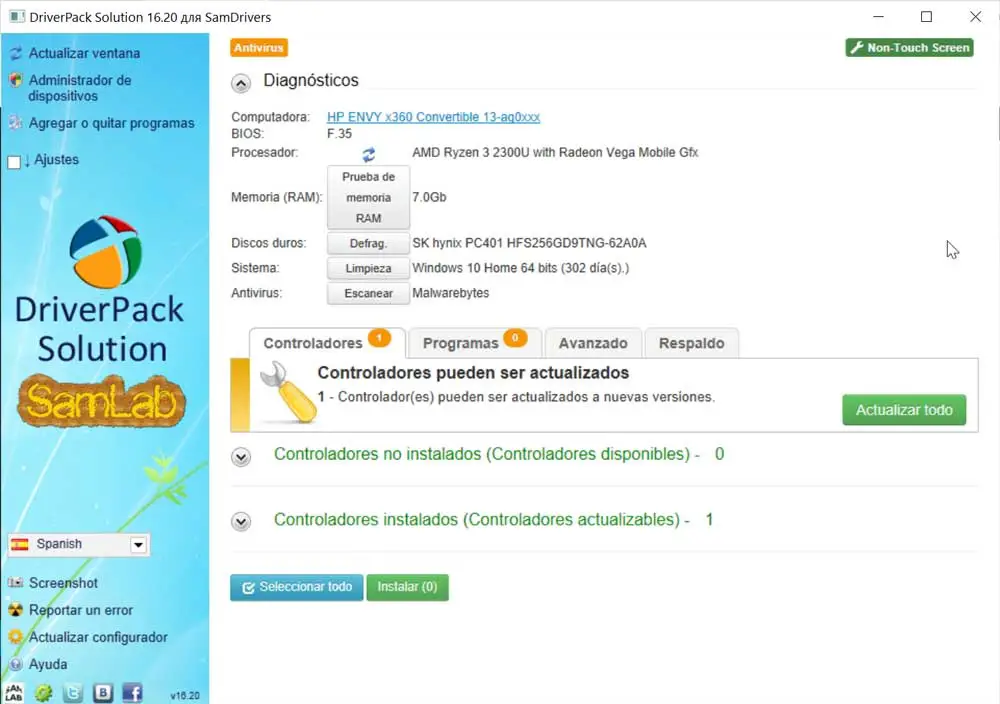Click the green gear icon in footer
This screenshot has height=704, width=1000.
click(x=43, y=693)
